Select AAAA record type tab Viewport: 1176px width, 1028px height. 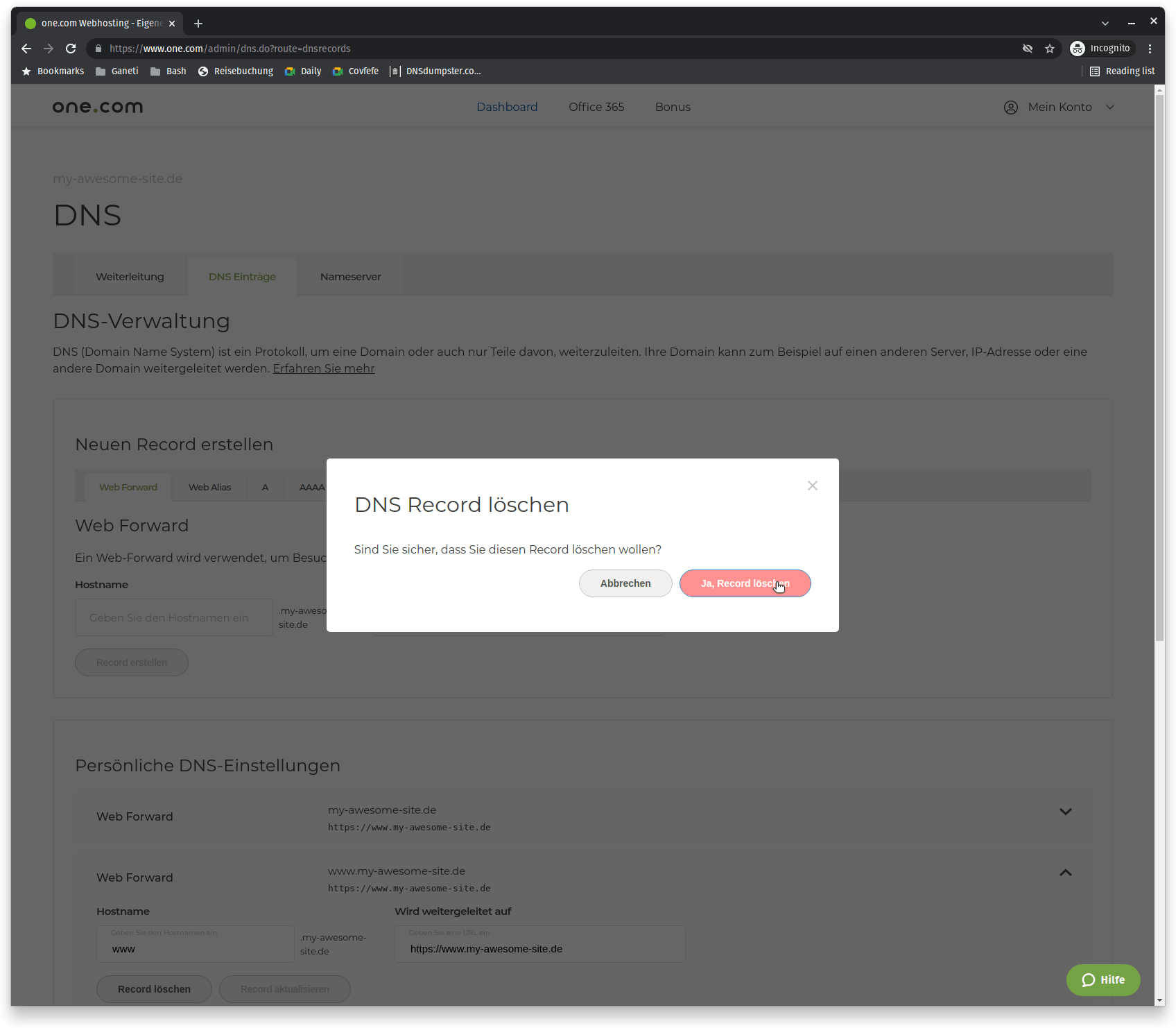312,487
